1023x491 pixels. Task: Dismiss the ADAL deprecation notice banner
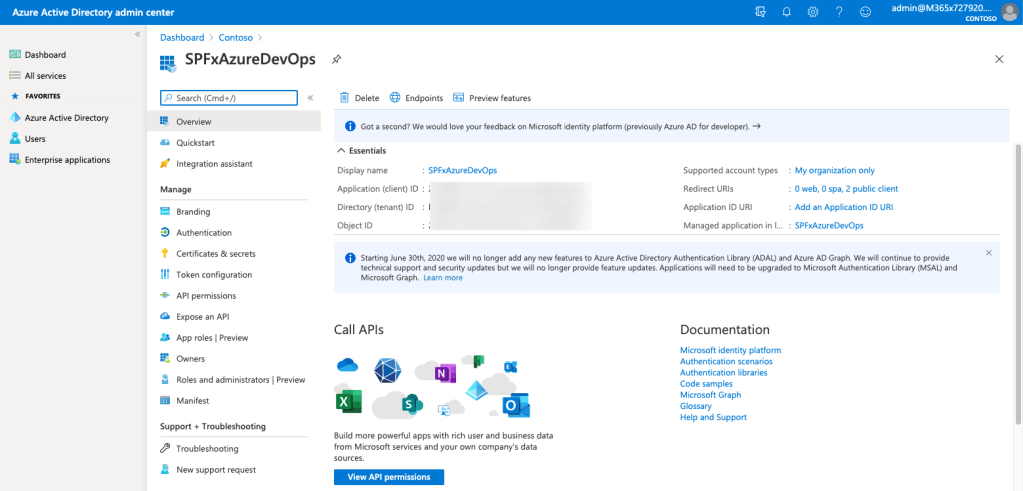click(989, 253)
